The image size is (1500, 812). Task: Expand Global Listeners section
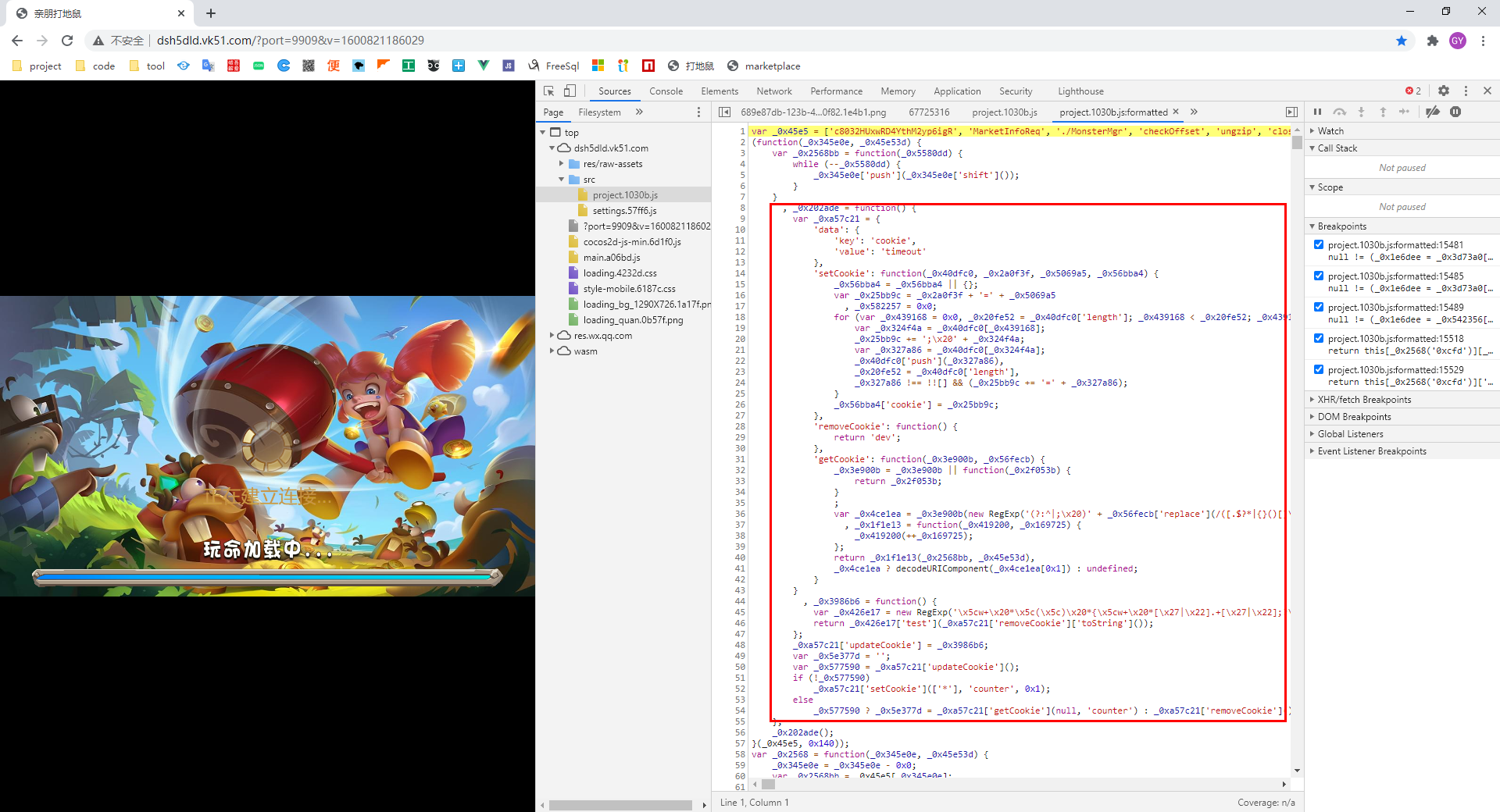pyautogui.click(x=1402, y=433)
